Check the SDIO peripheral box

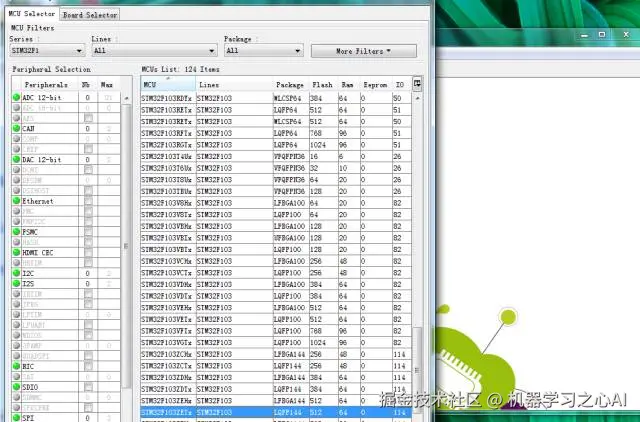88,387
